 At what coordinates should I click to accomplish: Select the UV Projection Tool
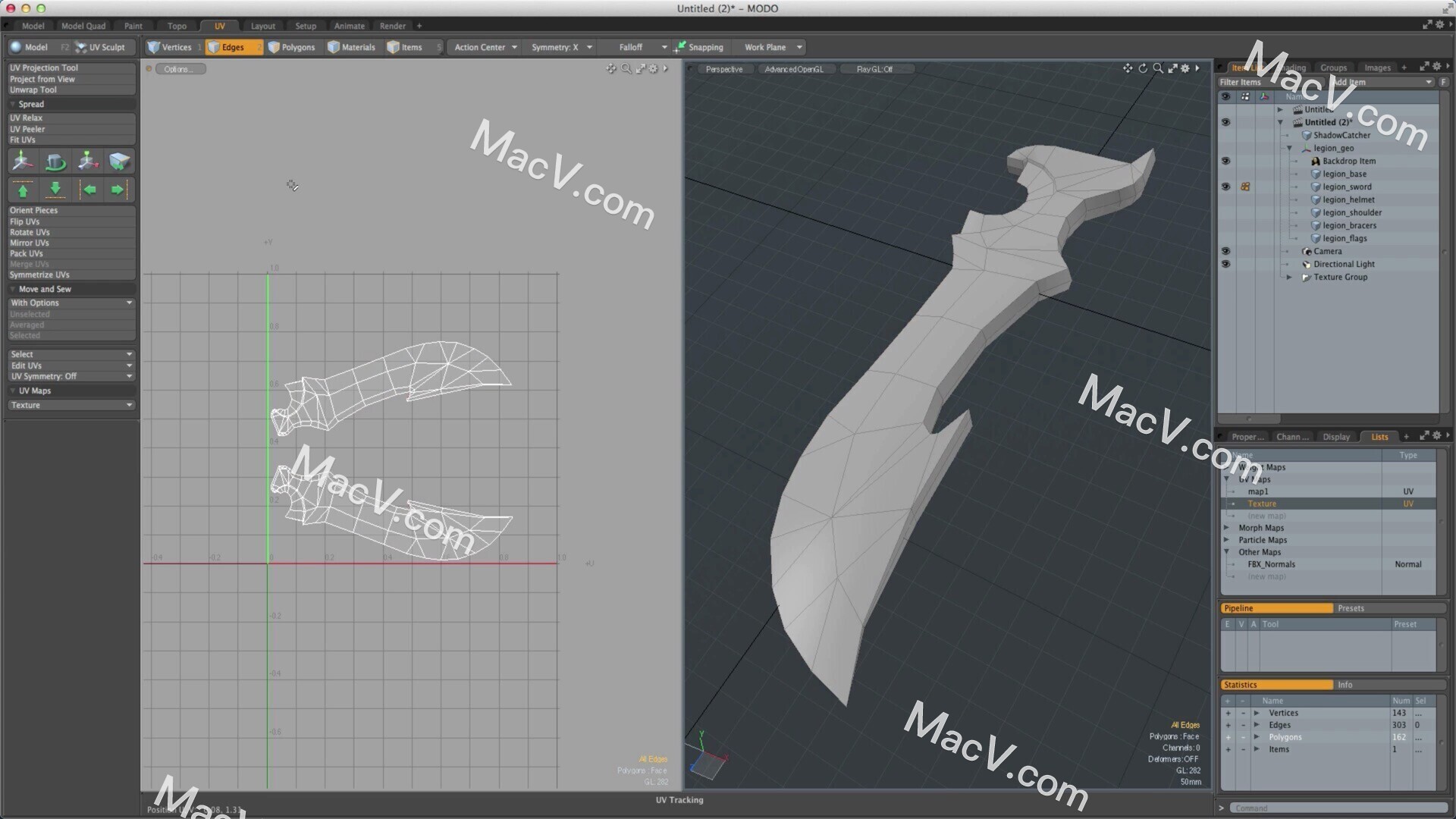tap(70, 67)
